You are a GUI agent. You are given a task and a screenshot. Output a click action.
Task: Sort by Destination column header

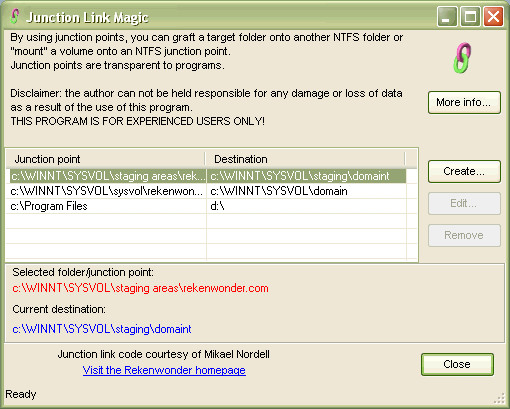click(305, 159)
